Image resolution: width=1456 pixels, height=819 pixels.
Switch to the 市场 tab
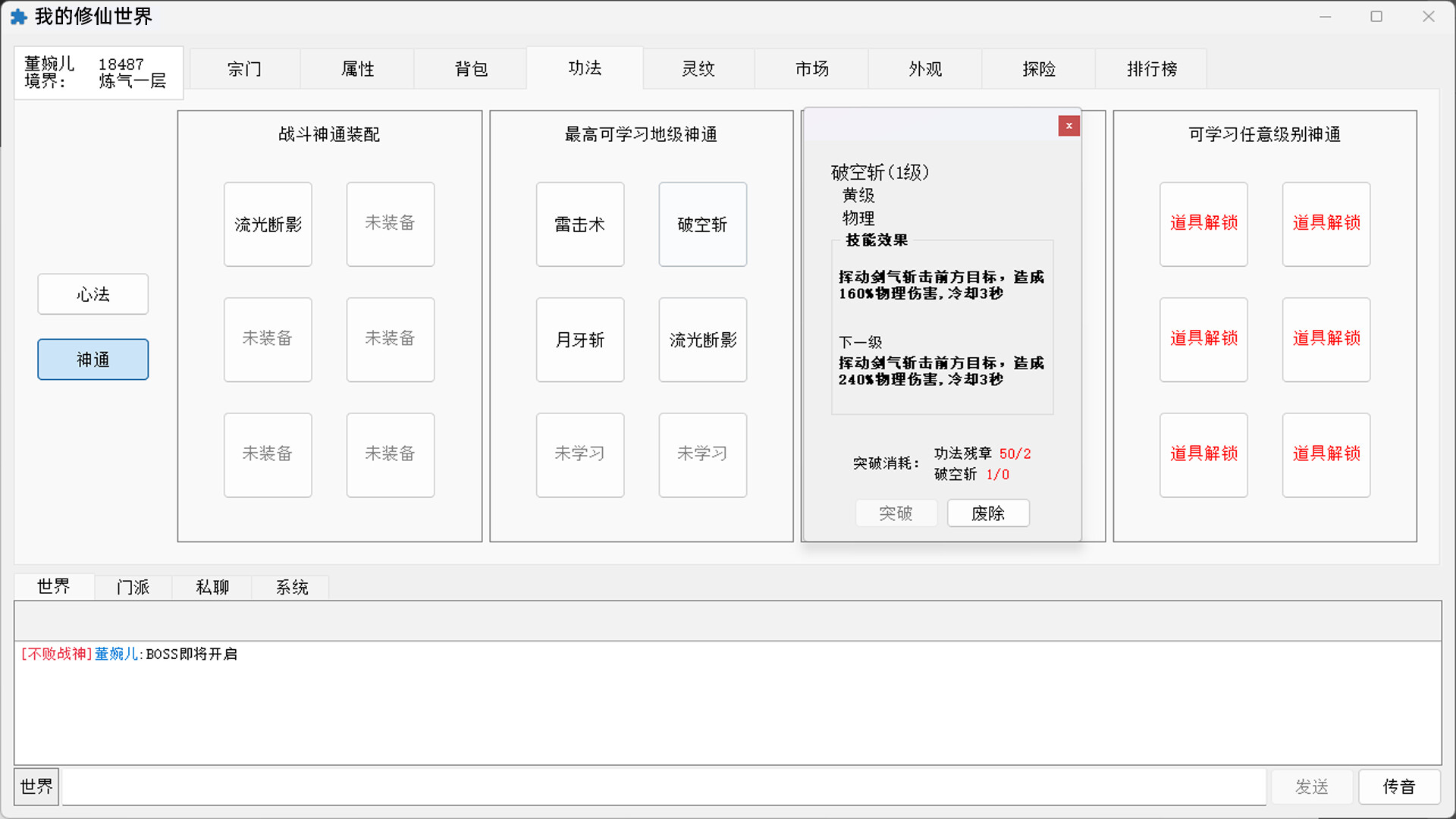pos(811,68)
